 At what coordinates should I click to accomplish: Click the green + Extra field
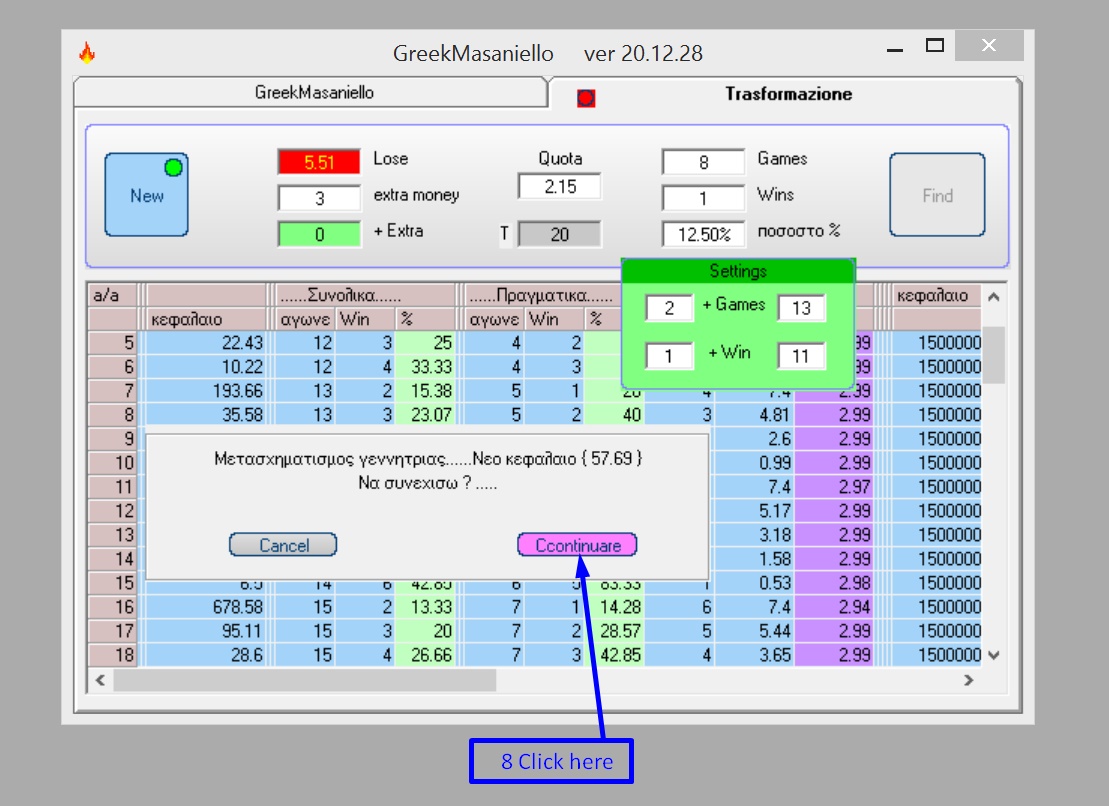pos(319,234)
